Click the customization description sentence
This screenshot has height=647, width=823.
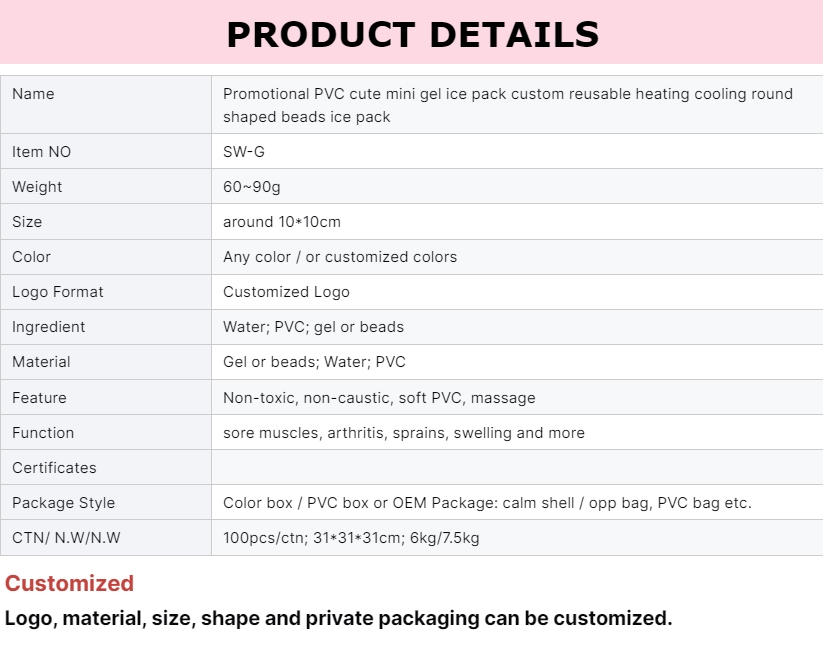338,618
